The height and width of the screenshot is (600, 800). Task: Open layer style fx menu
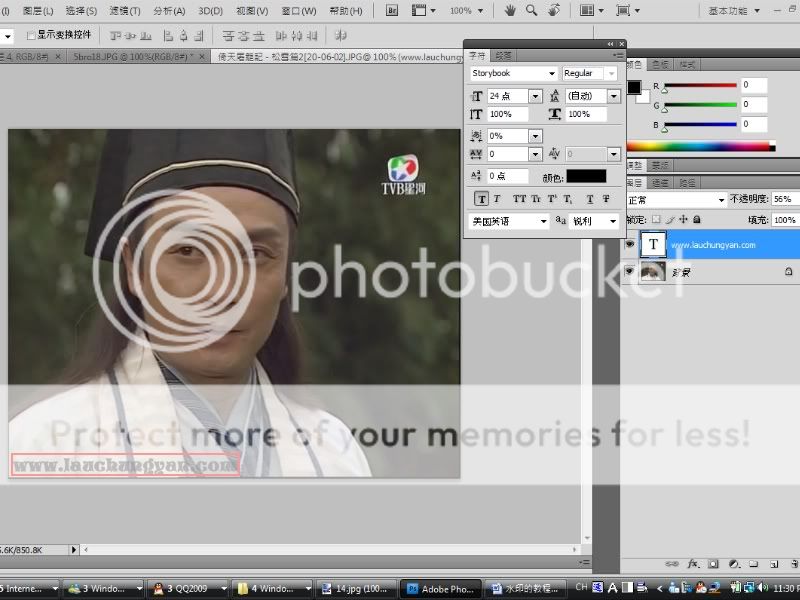pyautogui.click(x=693, y=564)
